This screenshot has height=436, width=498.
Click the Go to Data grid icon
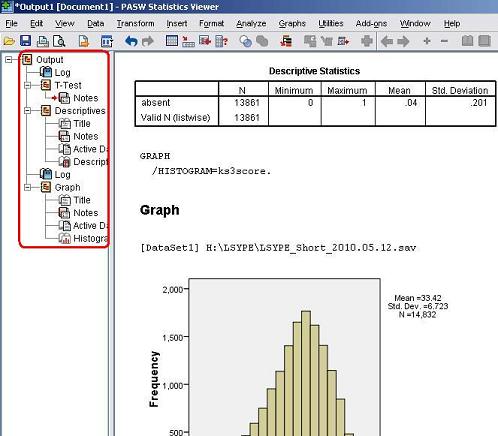(172, 41)
